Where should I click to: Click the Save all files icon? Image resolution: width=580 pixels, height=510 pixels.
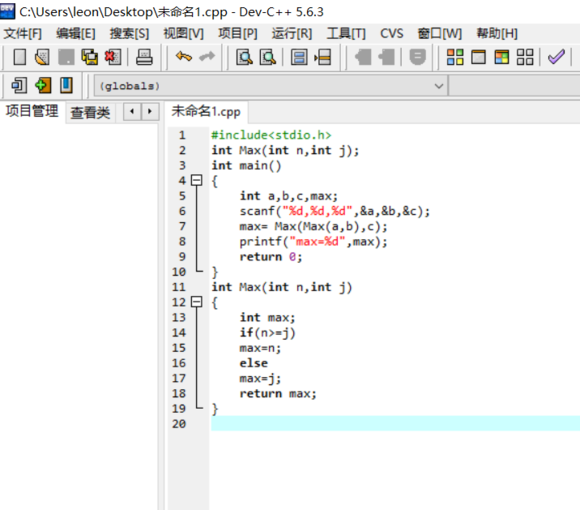coord(90,57)
